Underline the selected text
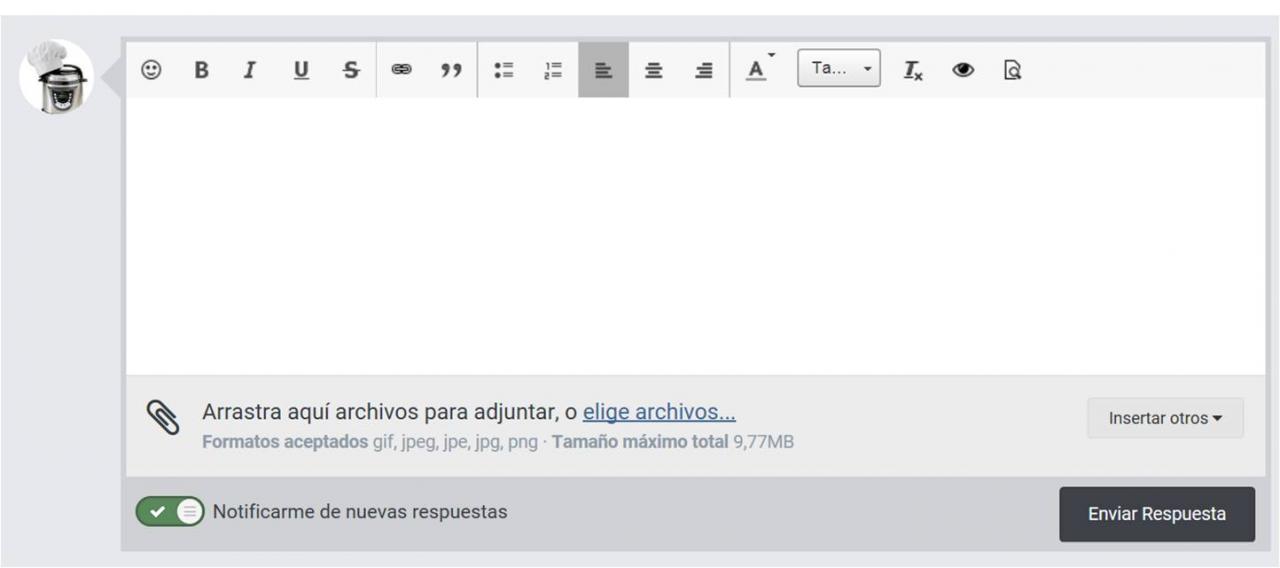1280x568 pixels. [x=301, y=70]
